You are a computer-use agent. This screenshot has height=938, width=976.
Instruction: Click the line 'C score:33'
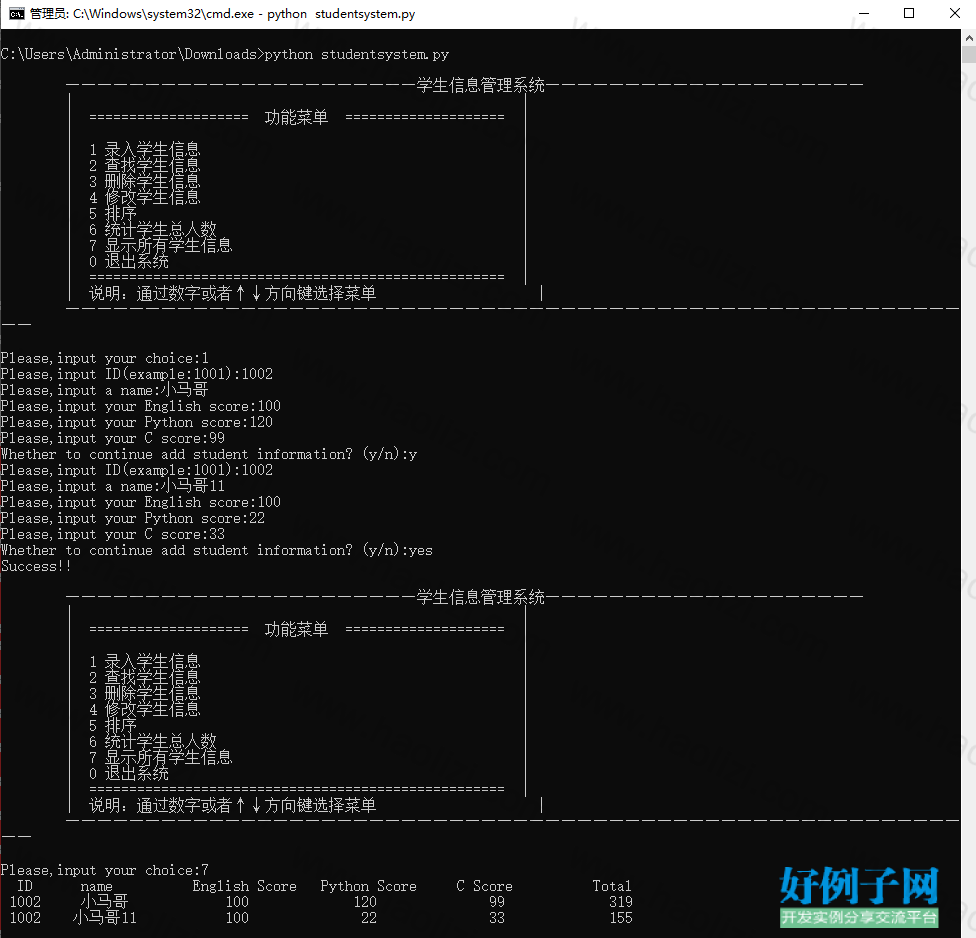(x=113, y=534)
